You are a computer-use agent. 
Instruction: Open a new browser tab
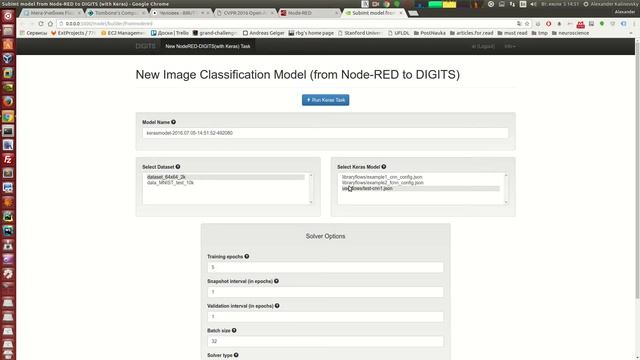(x=413, y=13)
